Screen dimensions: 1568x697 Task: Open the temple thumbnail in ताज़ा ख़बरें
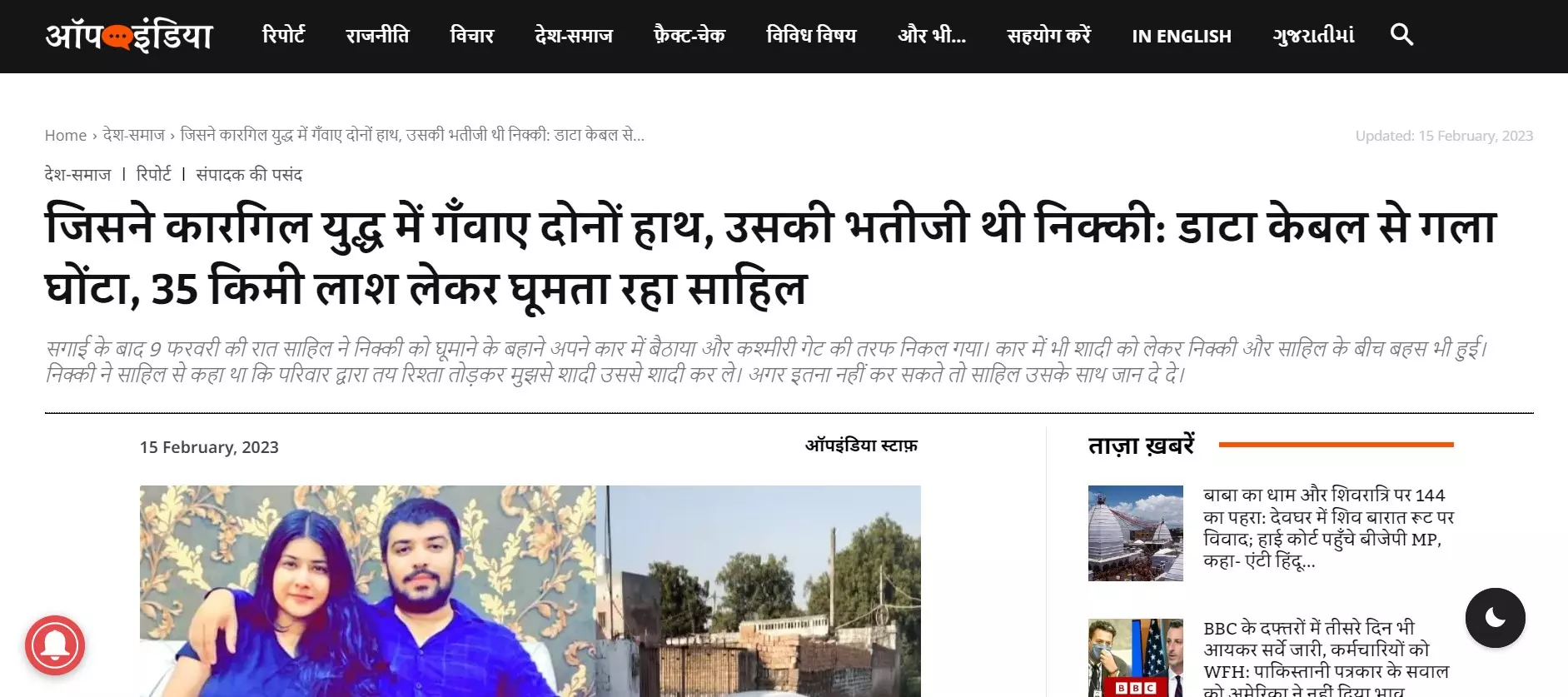point(1135,533)
